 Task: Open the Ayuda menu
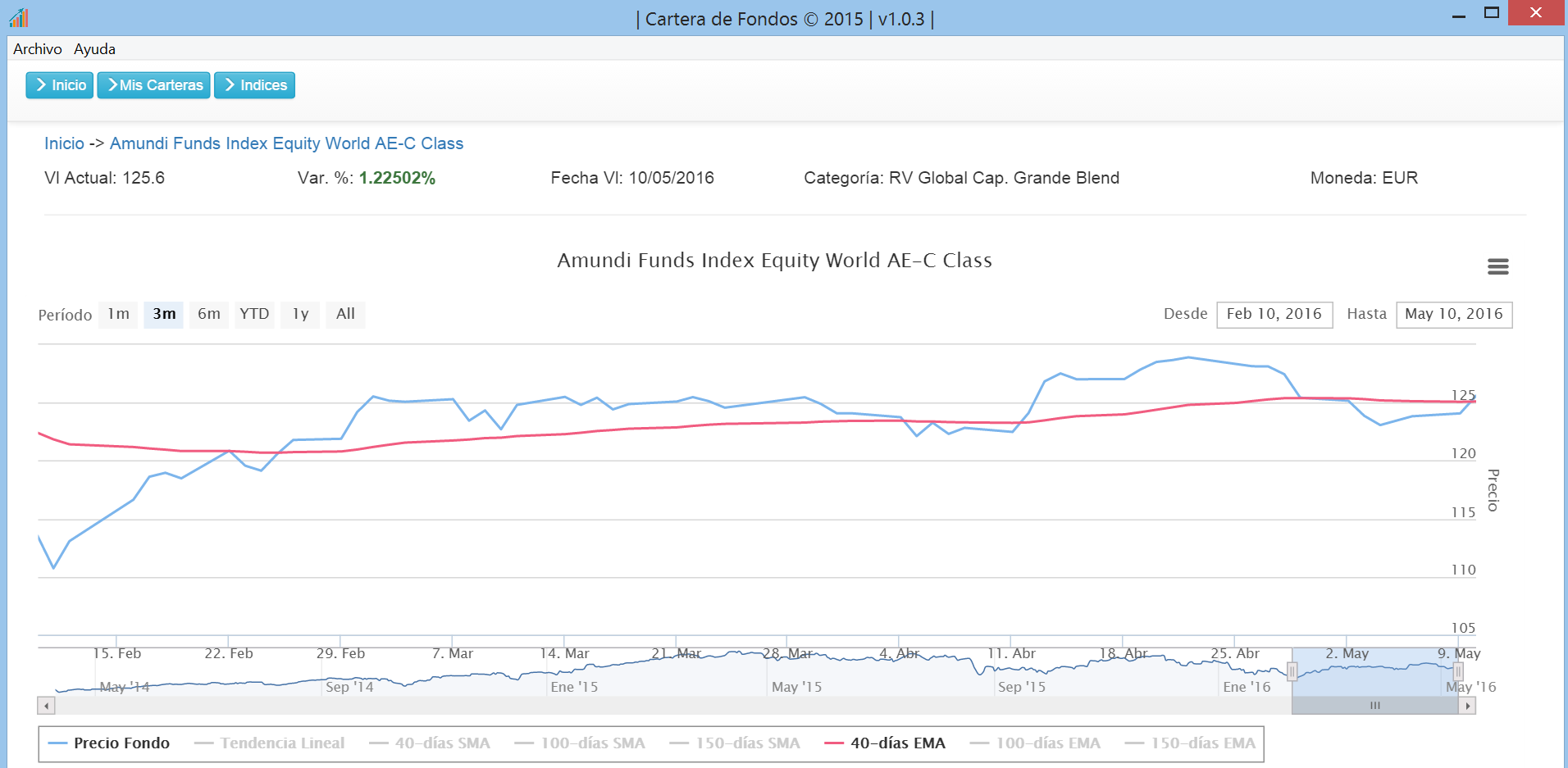click(x=94, y=49)
